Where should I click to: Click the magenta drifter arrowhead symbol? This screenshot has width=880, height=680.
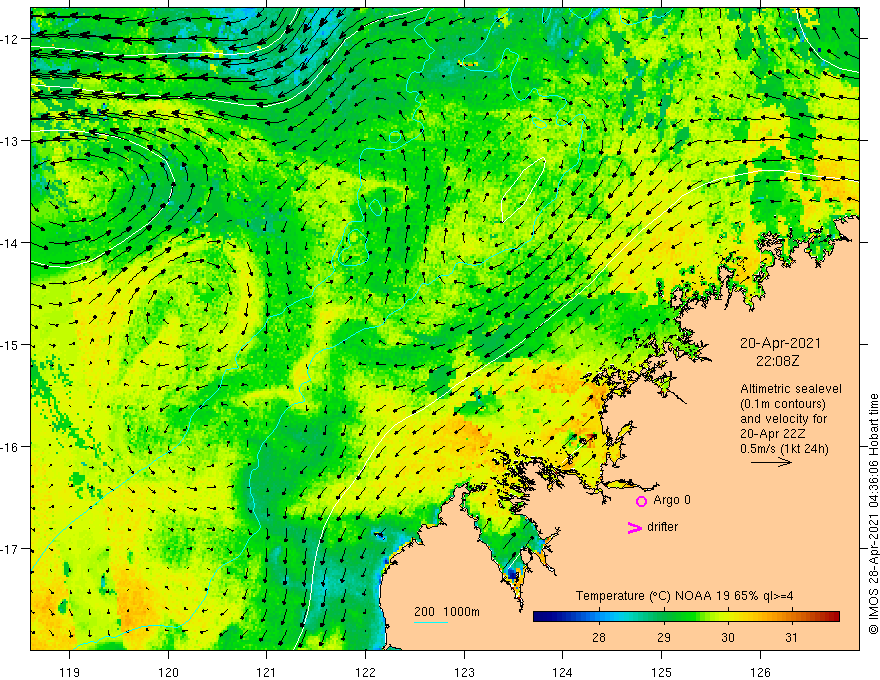point(635,527)
